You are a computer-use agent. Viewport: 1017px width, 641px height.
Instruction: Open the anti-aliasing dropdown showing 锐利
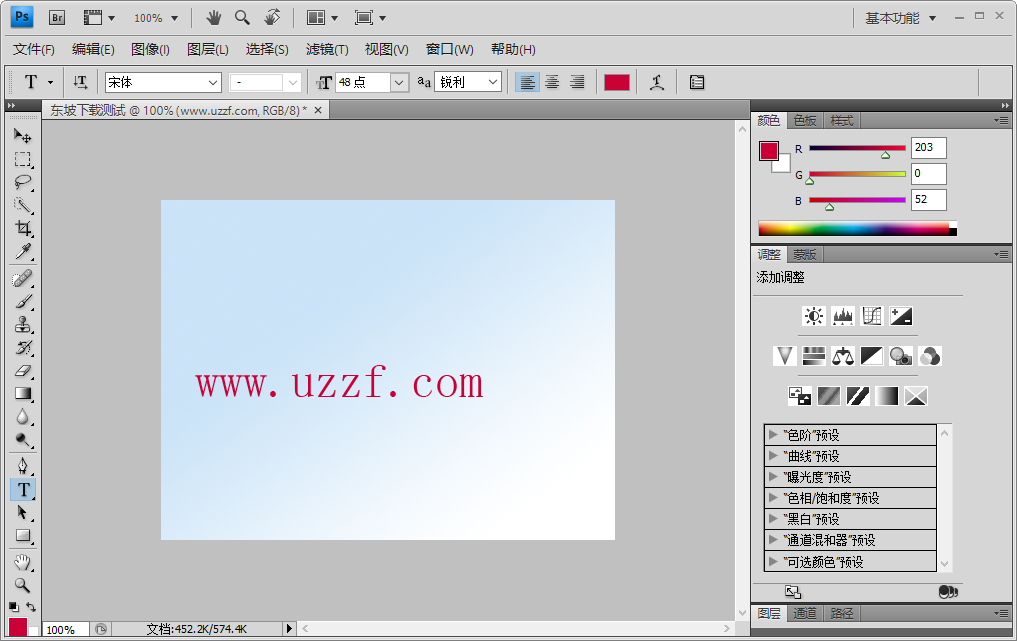[x=466, y=82]
